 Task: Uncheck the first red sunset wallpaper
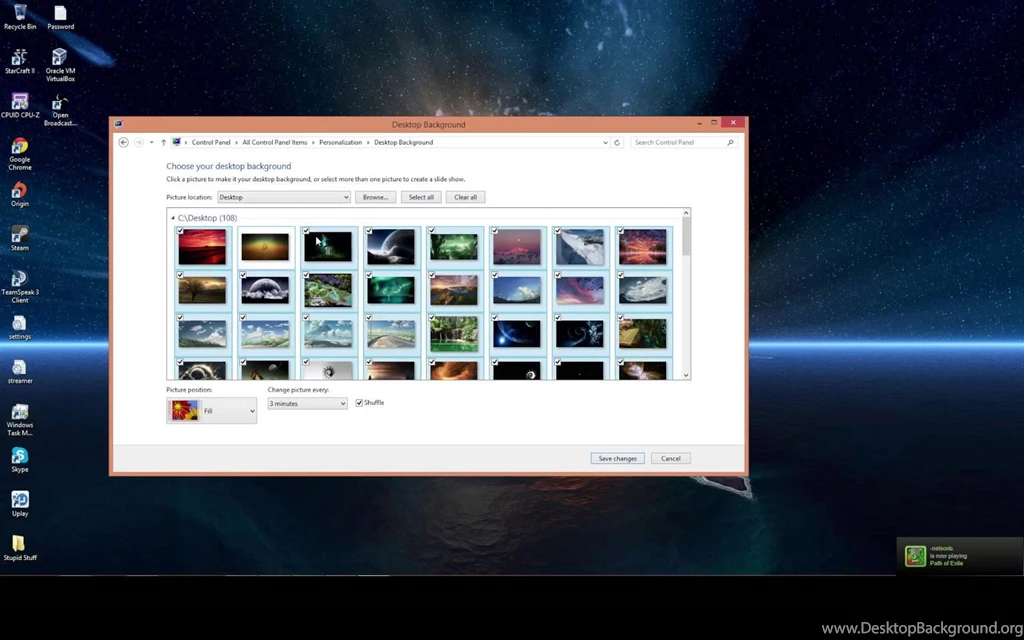click(181, 230)
